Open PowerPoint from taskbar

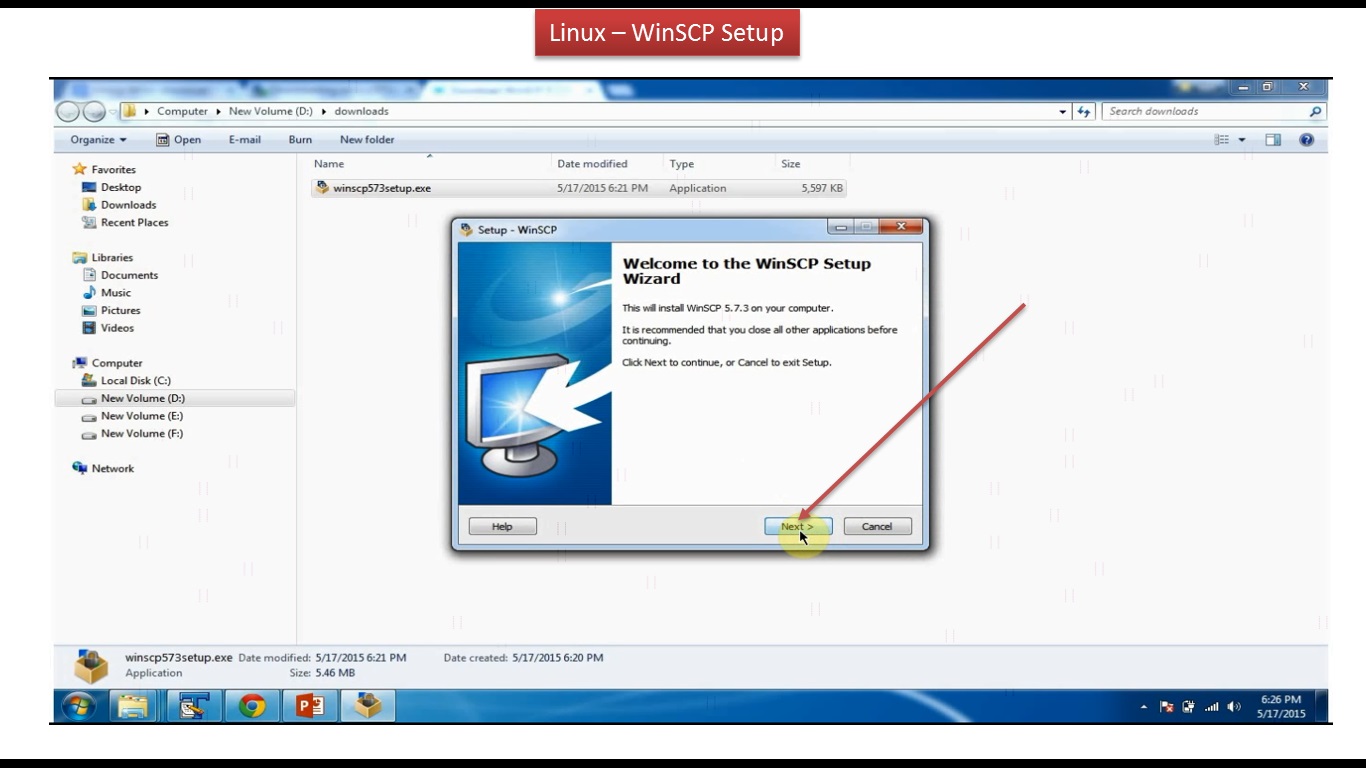click(310, 706)
